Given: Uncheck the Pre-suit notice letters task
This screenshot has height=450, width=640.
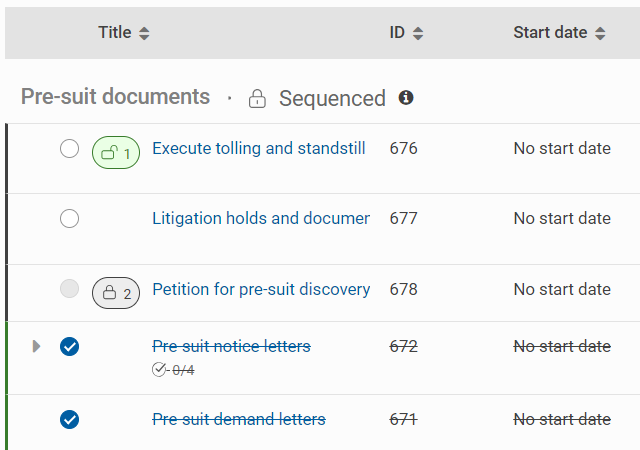Looking at the screenshot, I should 69,347.
